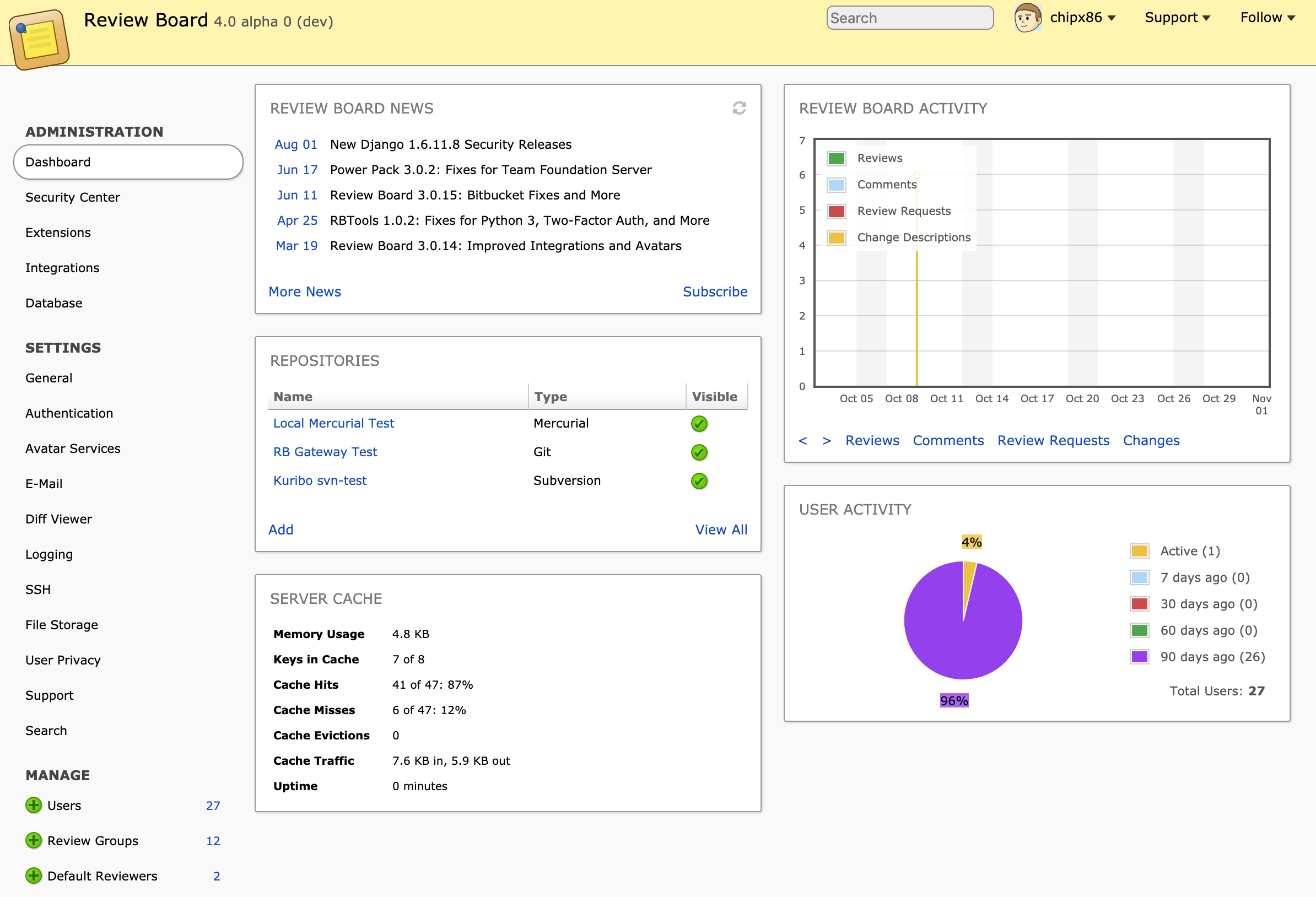Open File Storage settings
Image resolution: width=1316 pixels, height=897 pixels.
click(62, 625)
